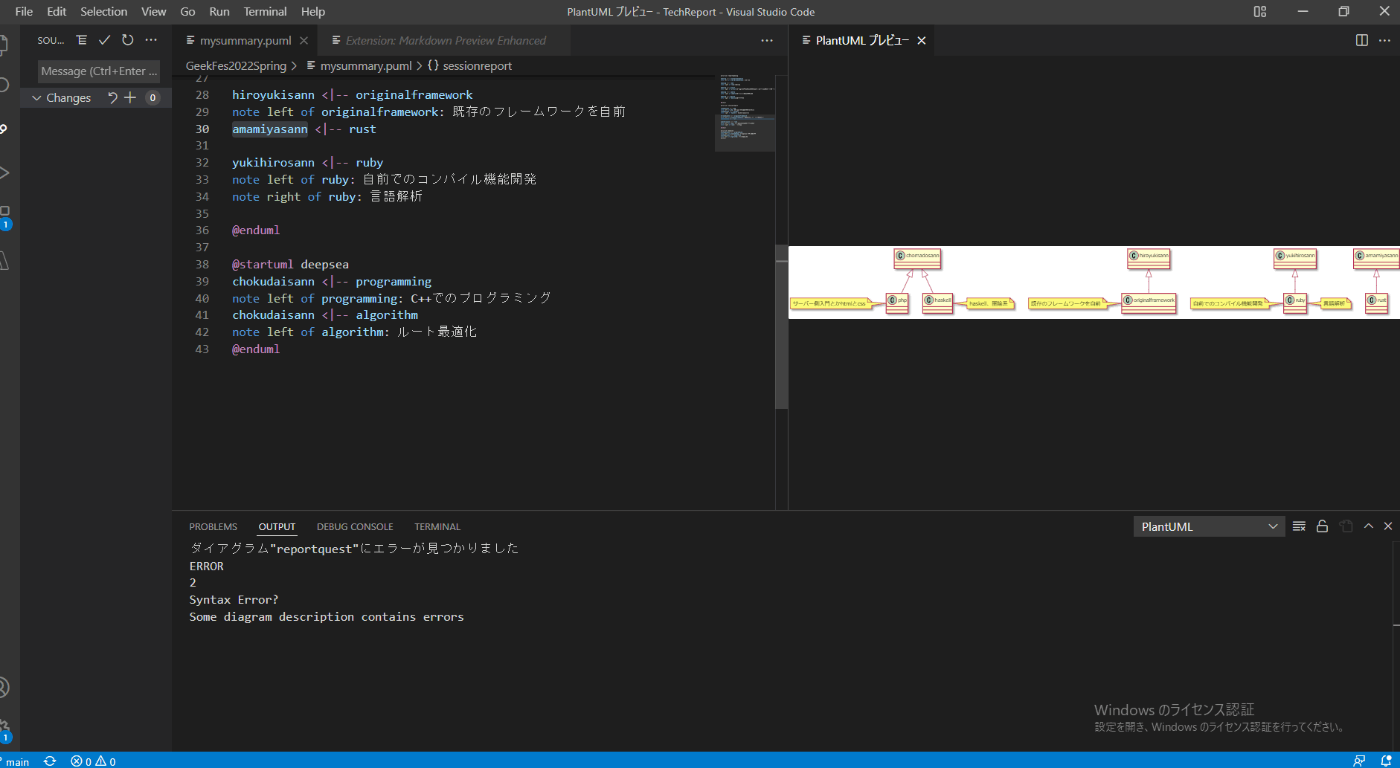Screen dimensions: 1400x768
Task: Click the feedback icon in status bar
Action: click(x=1359, y=761)
